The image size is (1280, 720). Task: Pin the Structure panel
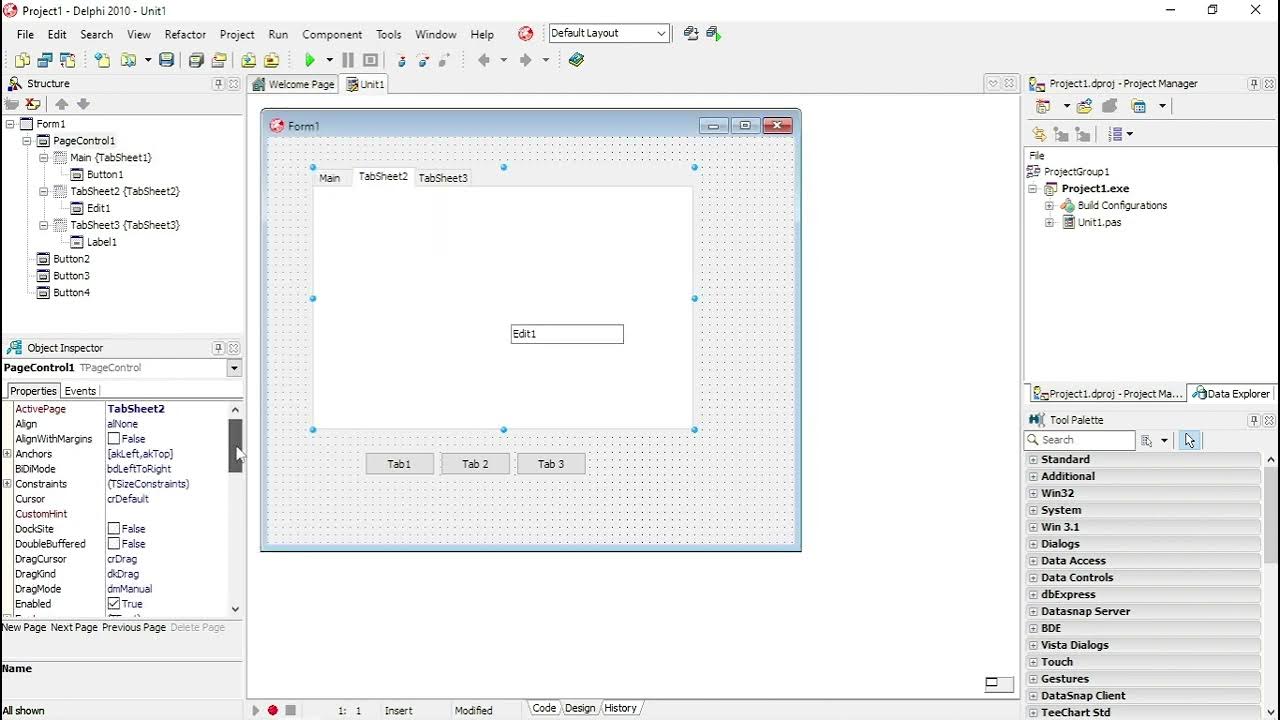[218, 84]
